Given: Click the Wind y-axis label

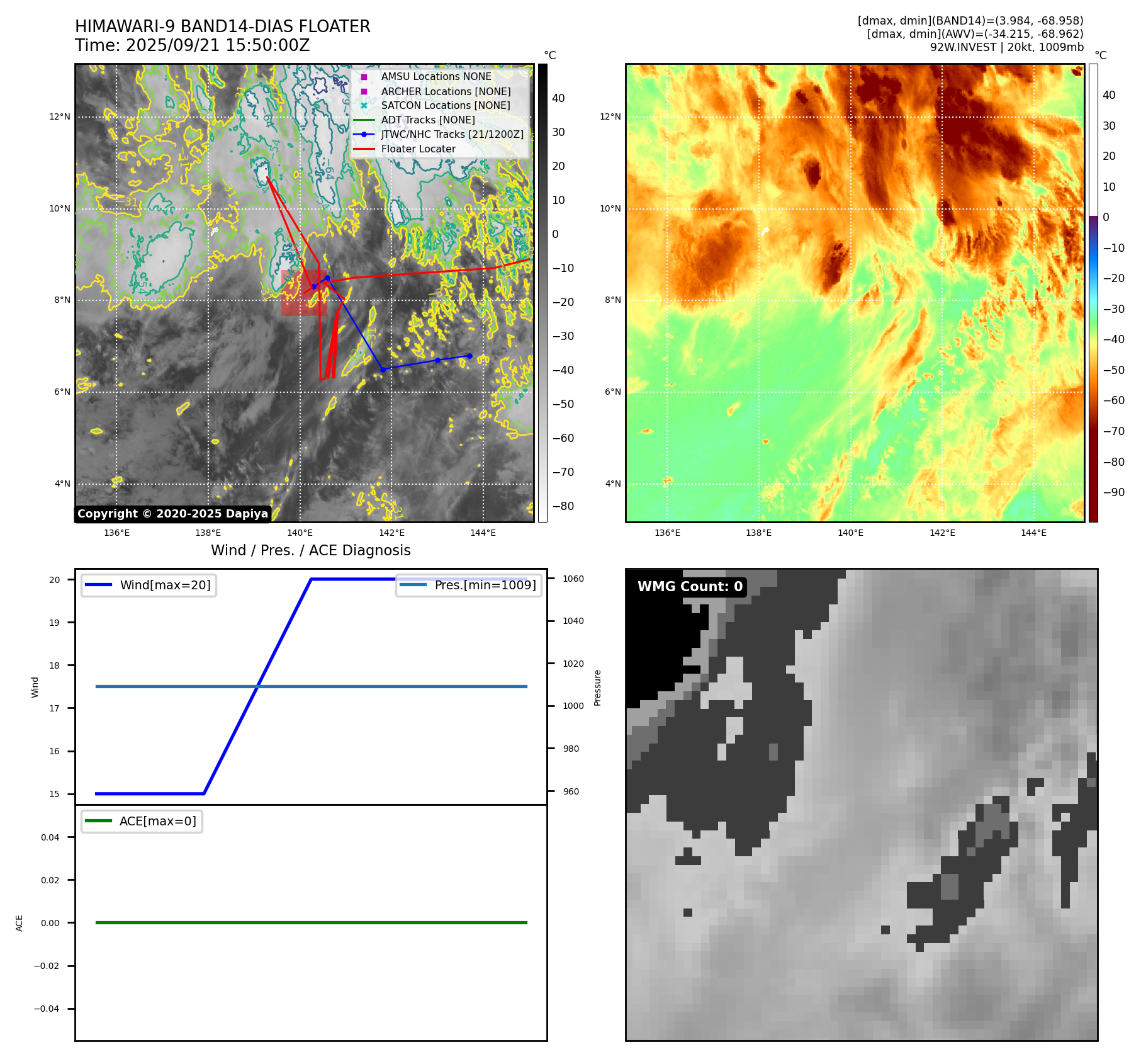Looking at the screenshot, I should [x=35, y=687].
